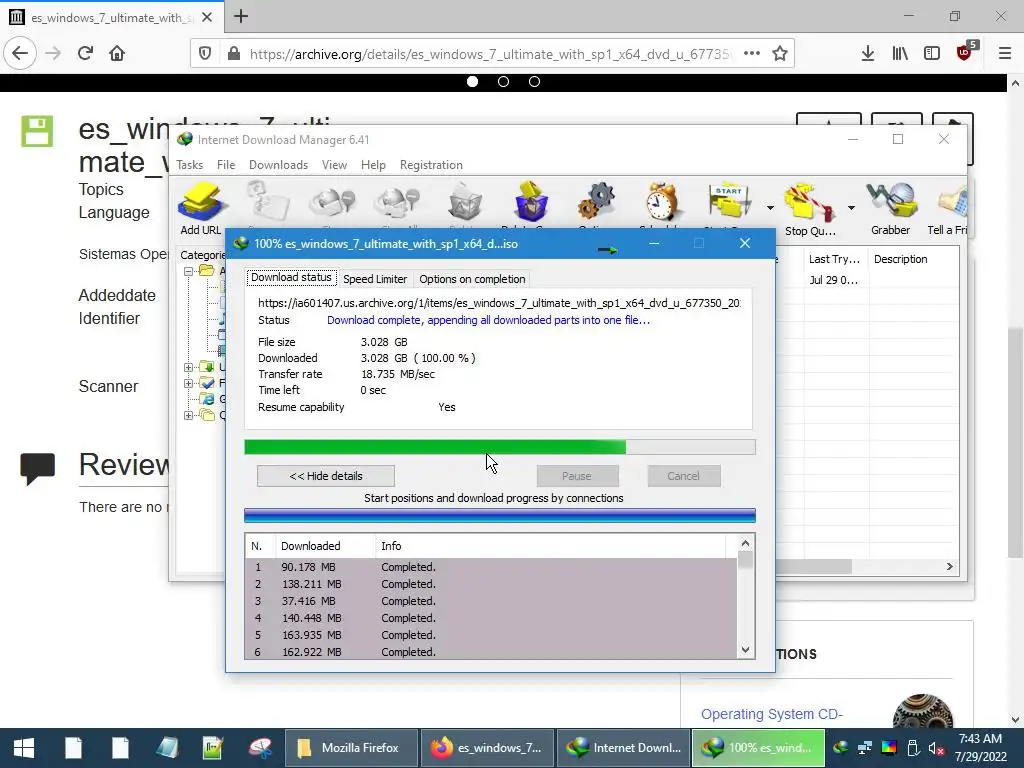The height and width of the screenshot is (768, 1024).
Task: Click the tracking protection shield in address bar
Action: pyautogui.click(x=205, y=54)
